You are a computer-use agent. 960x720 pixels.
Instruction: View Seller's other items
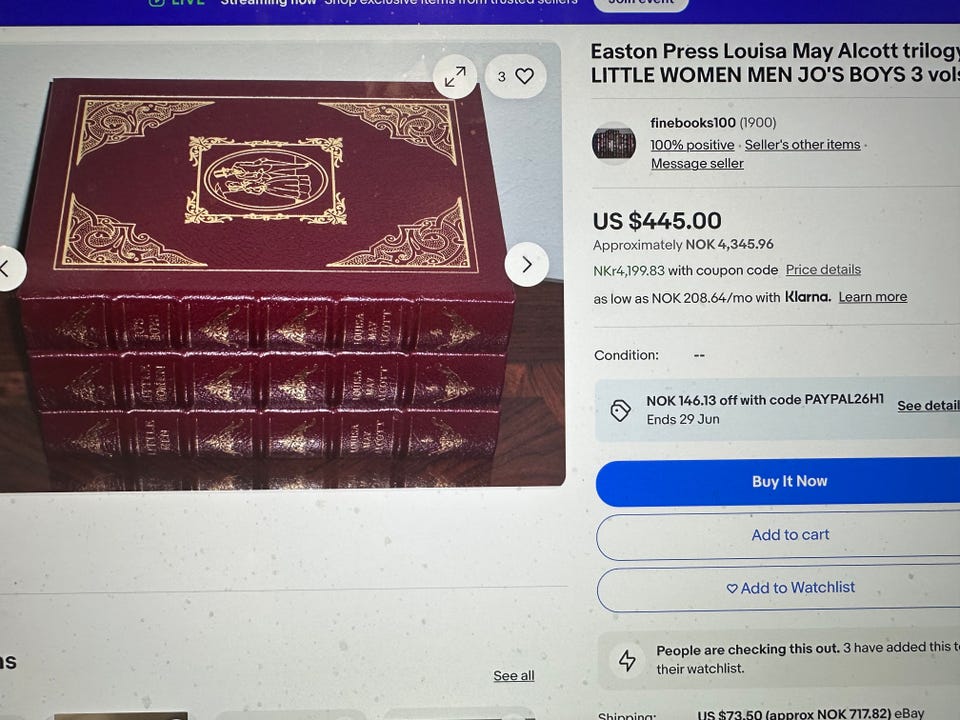pos(802,144)
